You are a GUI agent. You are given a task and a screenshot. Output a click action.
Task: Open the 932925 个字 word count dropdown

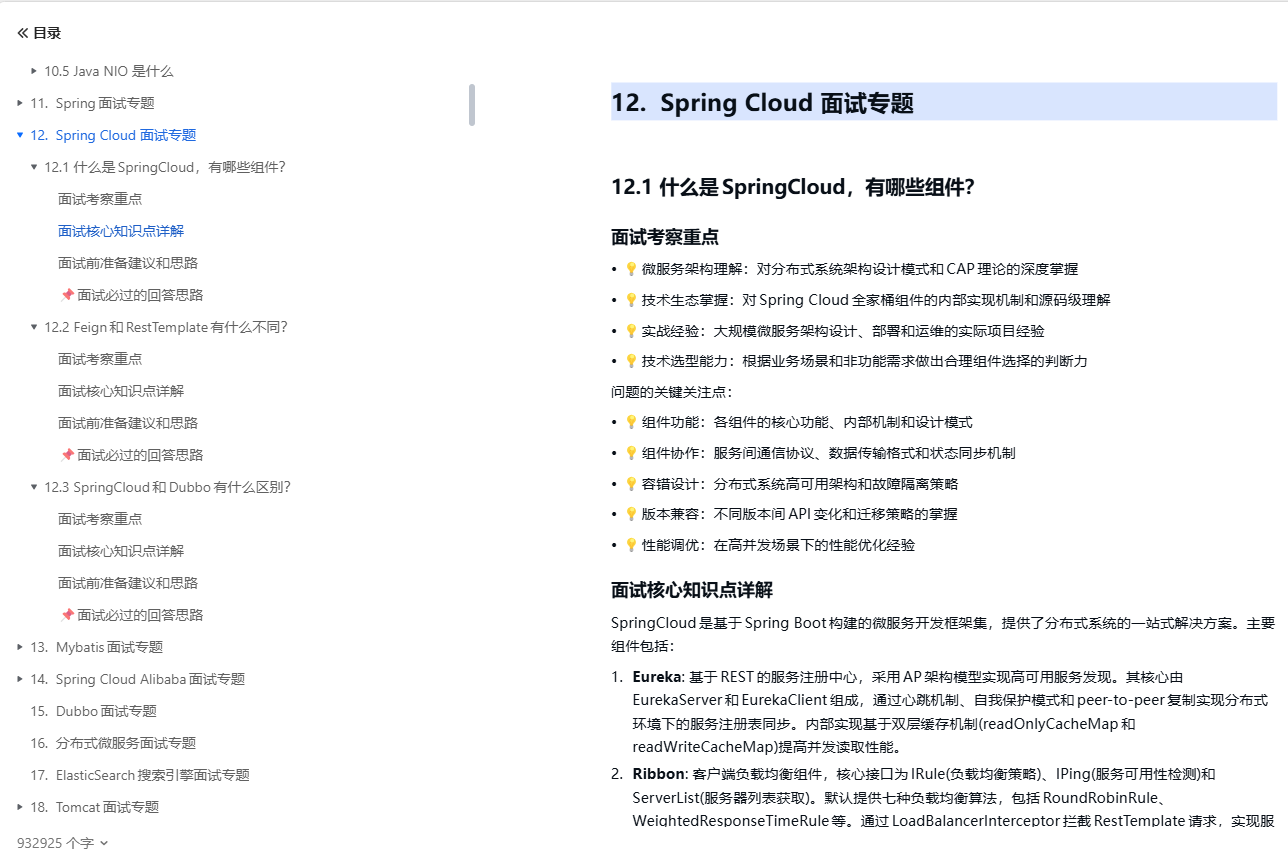(62, 843)
